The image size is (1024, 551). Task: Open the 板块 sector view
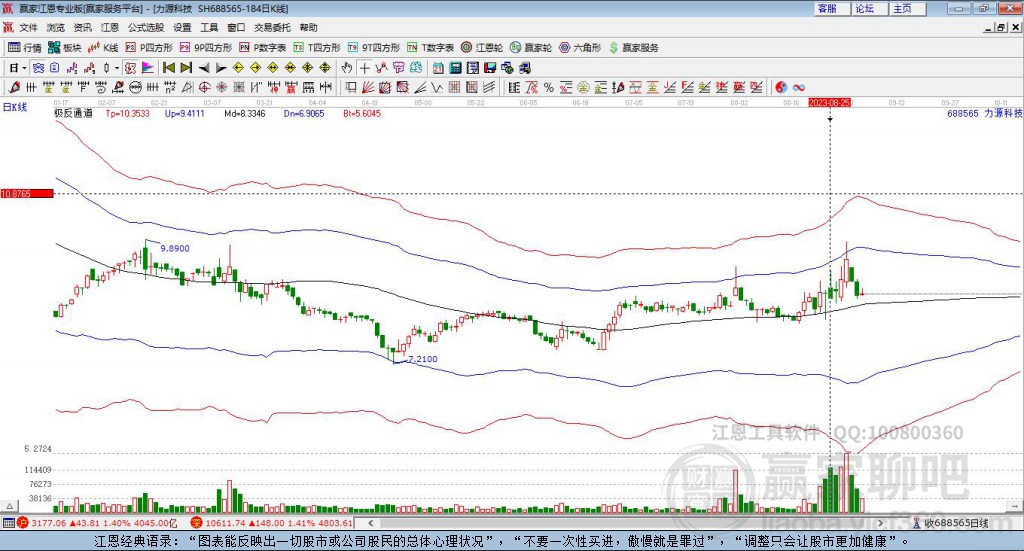65,48
